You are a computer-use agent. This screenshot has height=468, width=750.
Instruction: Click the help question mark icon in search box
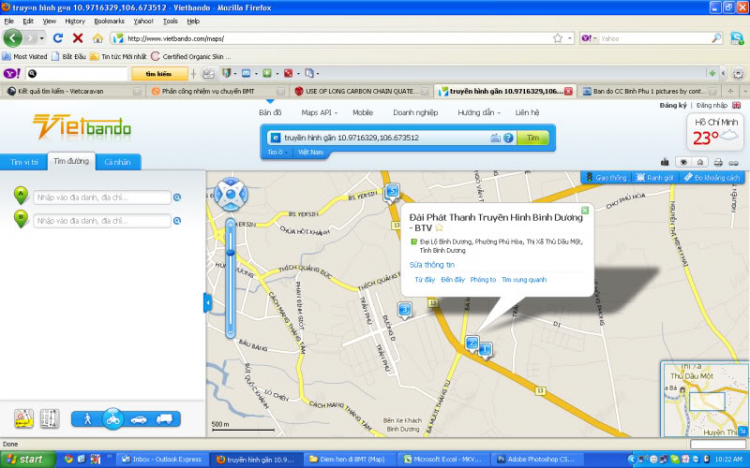(x=508, y=138)
